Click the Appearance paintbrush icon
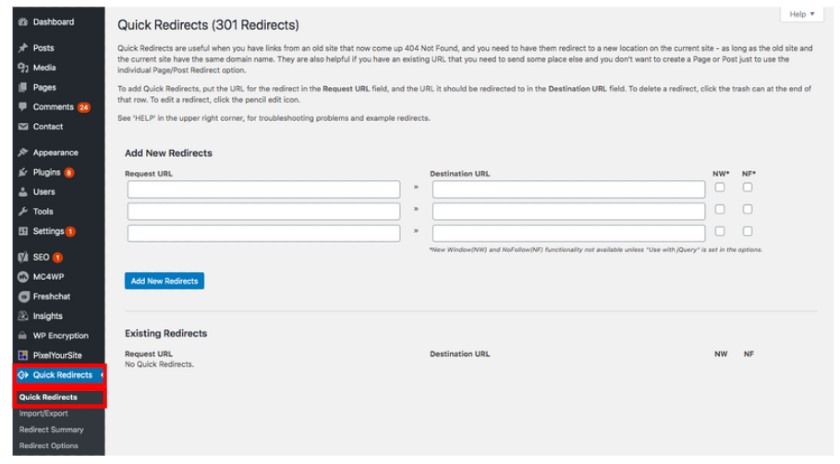840x464 pixels. click(22, 152)
